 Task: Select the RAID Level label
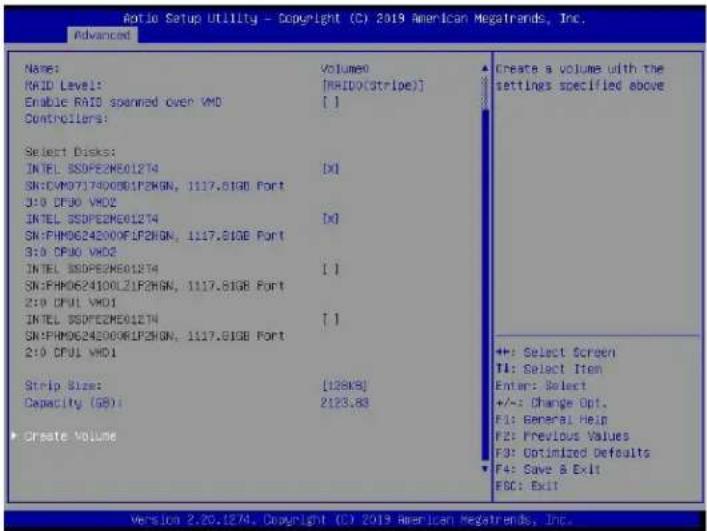64,85
